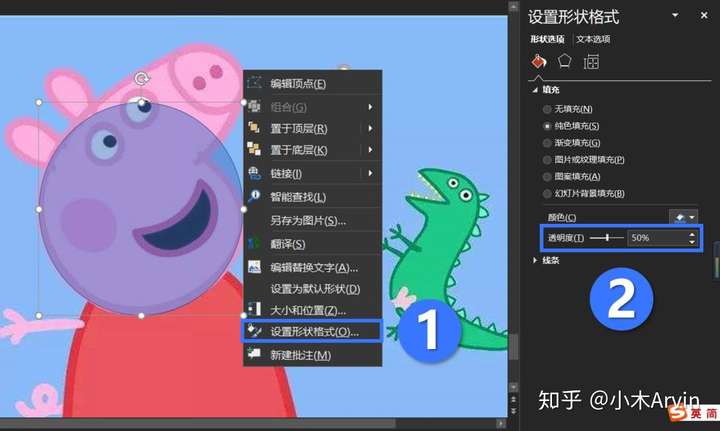
Task: Collapse the 填充 fill section
Action: click(x=535, y=90)
